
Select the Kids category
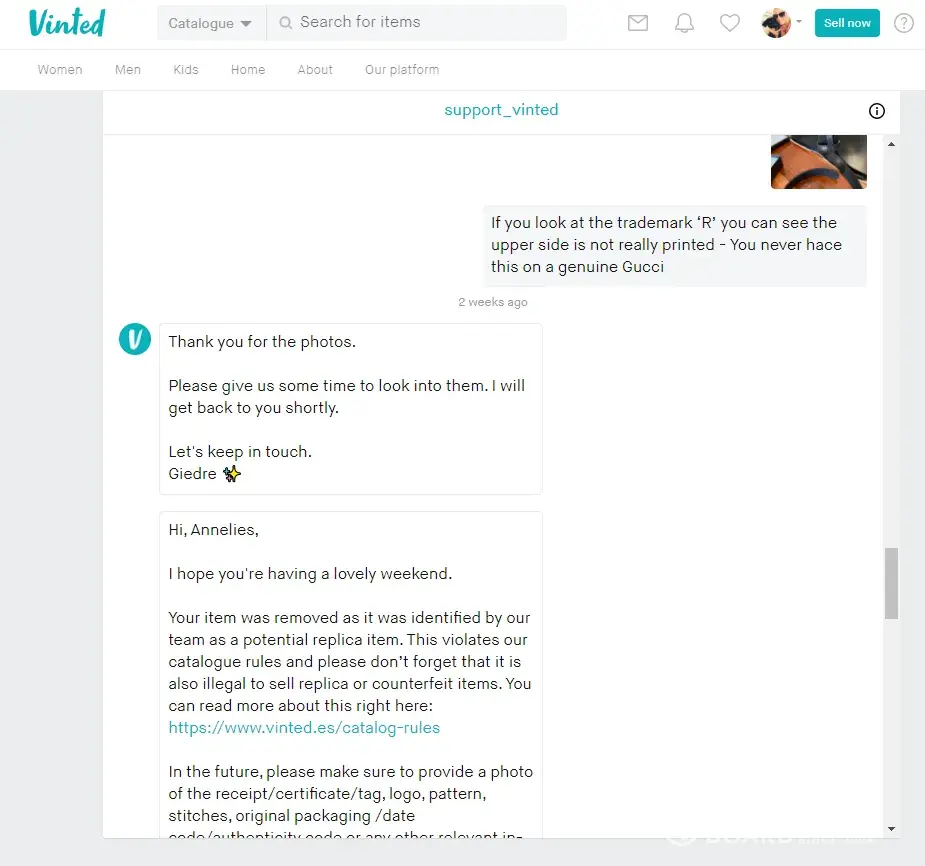coord(186,70)
